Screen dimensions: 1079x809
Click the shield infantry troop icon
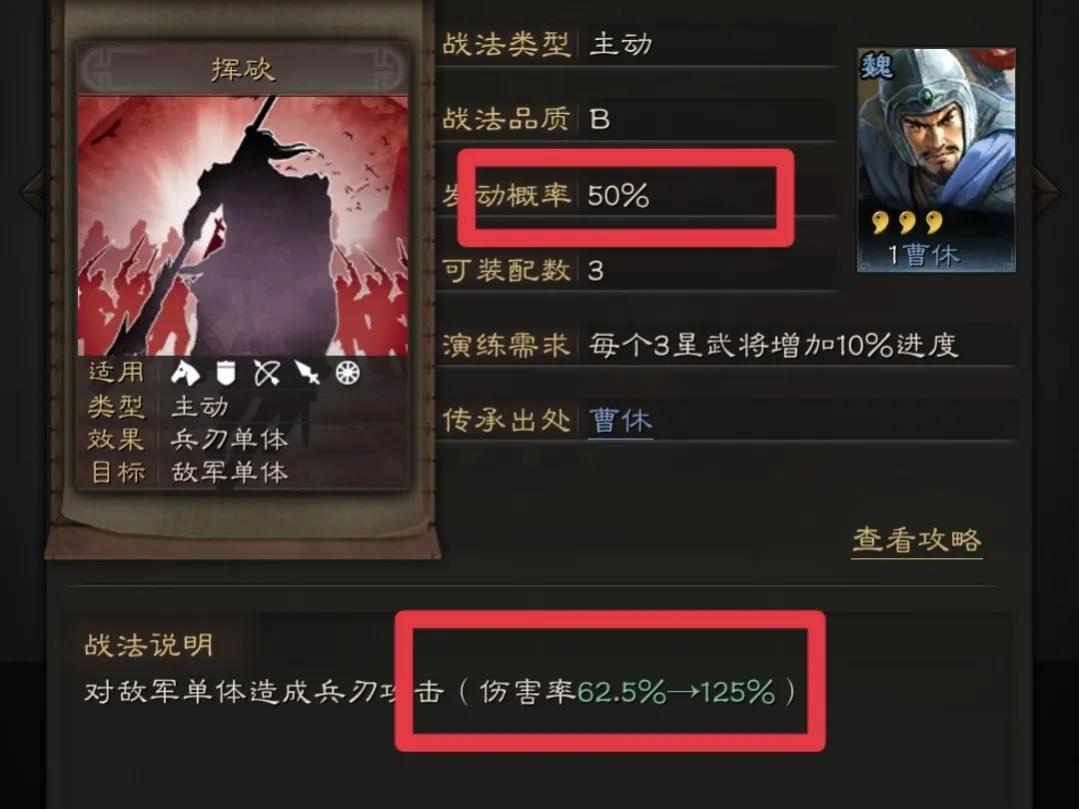tap(226, 373)
